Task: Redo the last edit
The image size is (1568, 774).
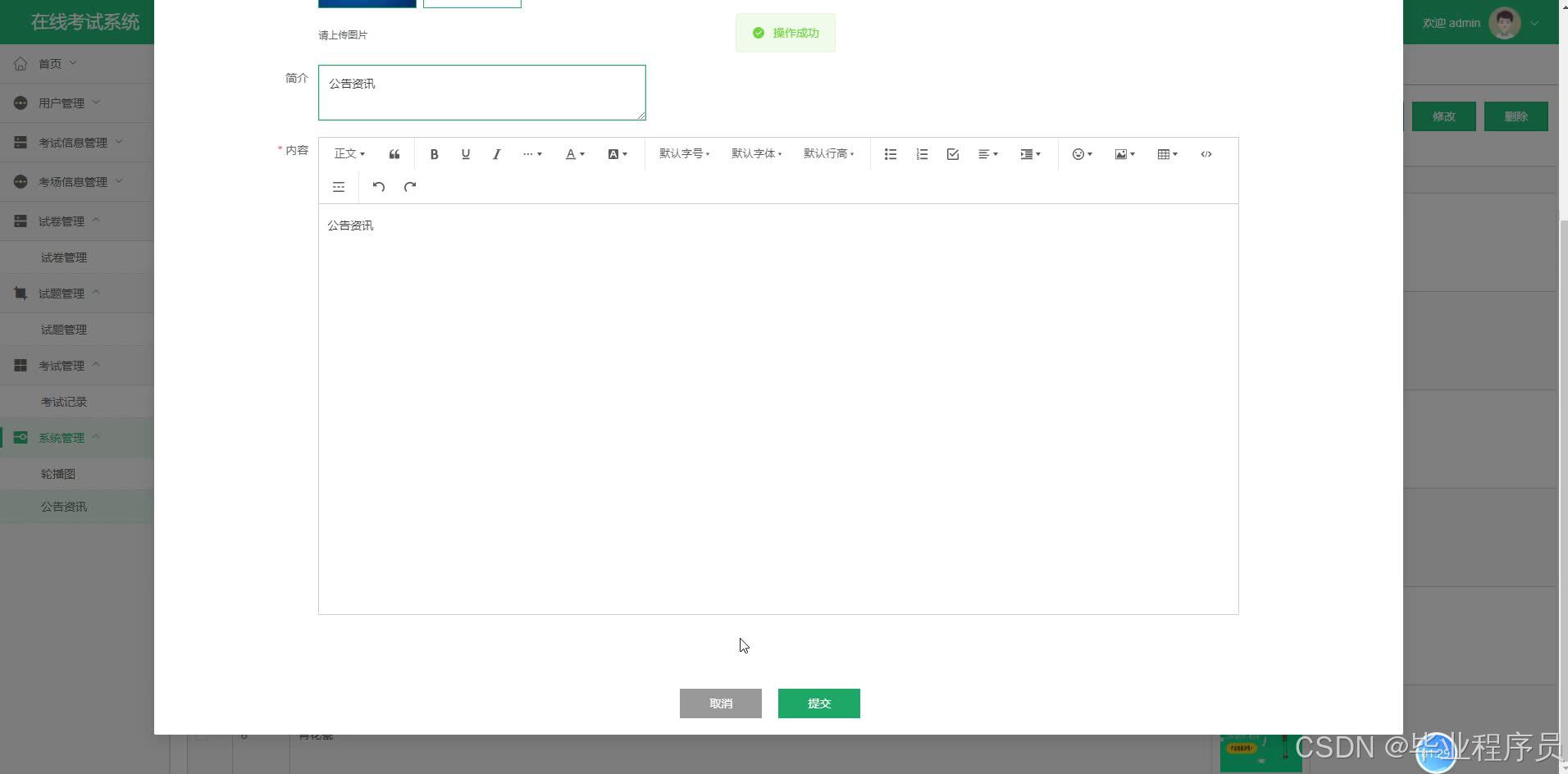Action: click(x=410, y=187)
